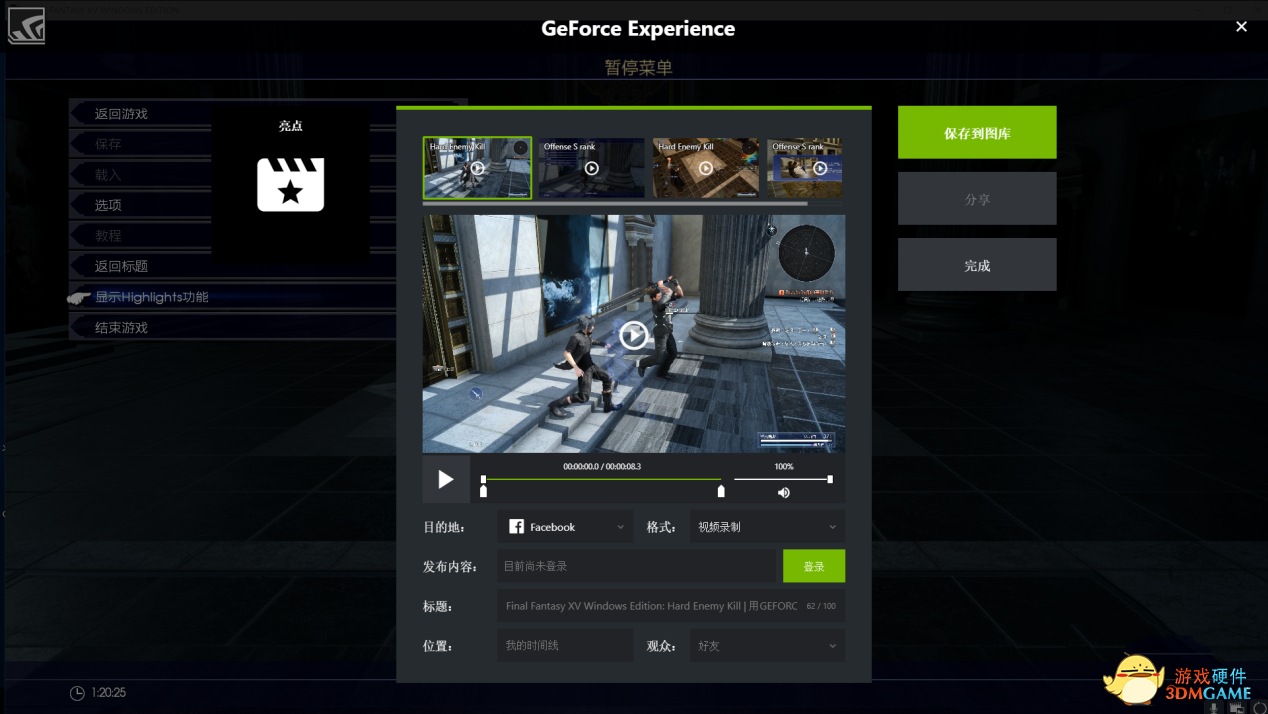
Task: Click the GeForce Experience logo icon
Action: pos(26,26)
